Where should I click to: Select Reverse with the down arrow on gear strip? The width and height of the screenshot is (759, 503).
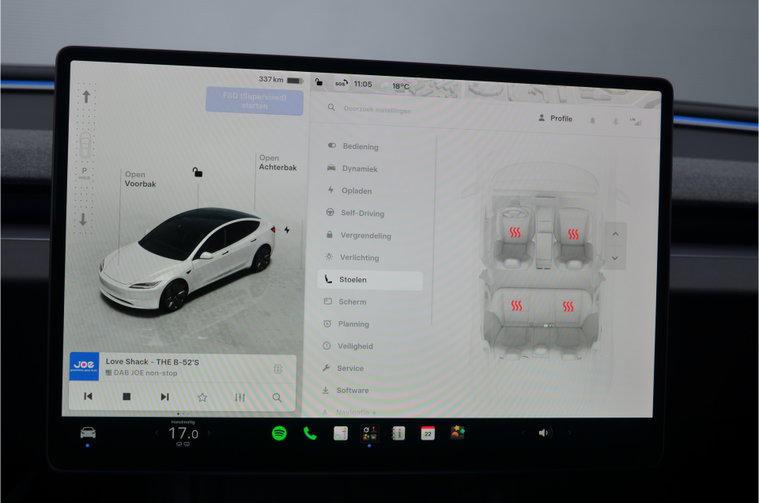(83, 219)
